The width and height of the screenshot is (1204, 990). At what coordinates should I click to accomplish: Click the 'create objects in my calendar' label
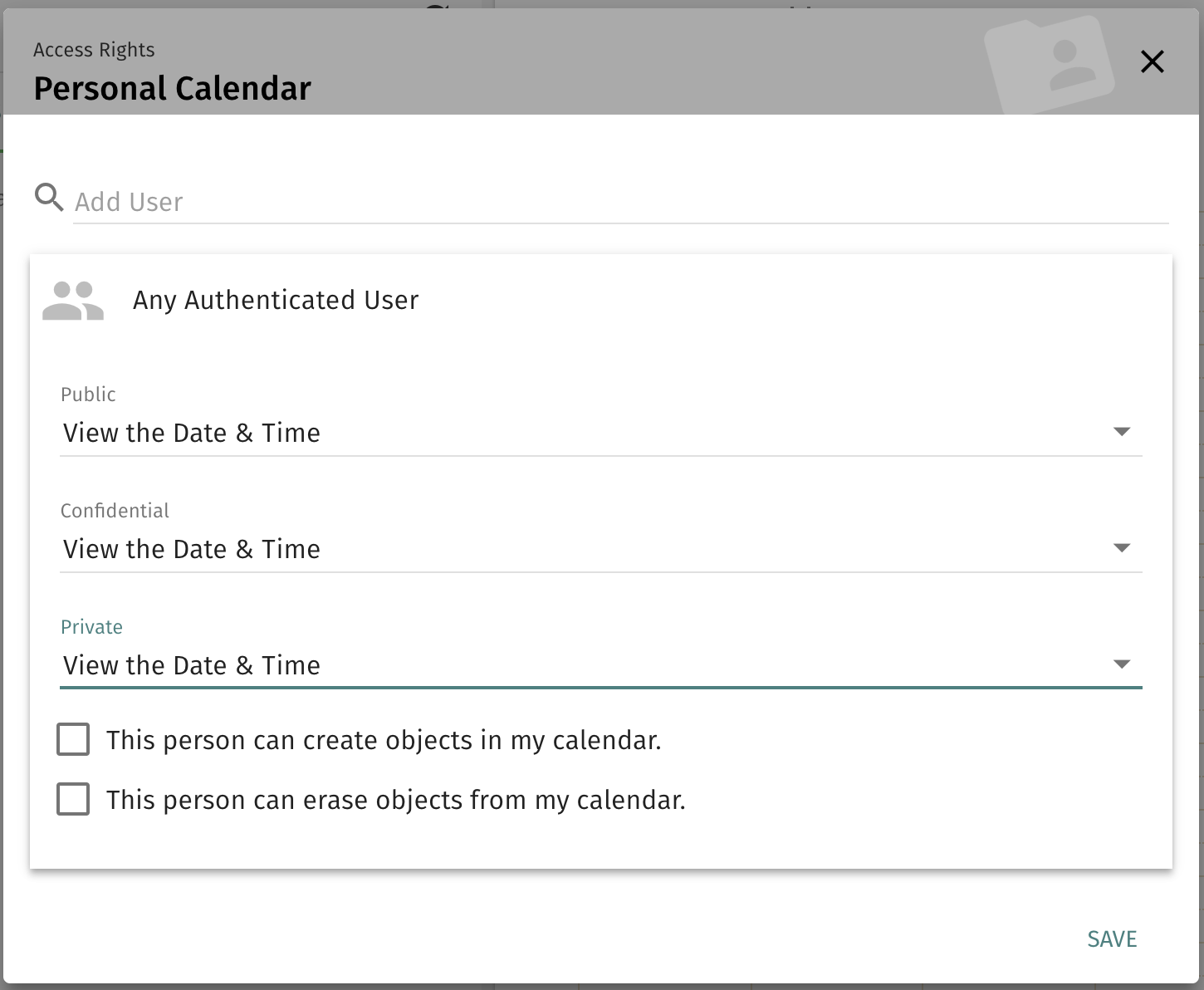(384, 740)
